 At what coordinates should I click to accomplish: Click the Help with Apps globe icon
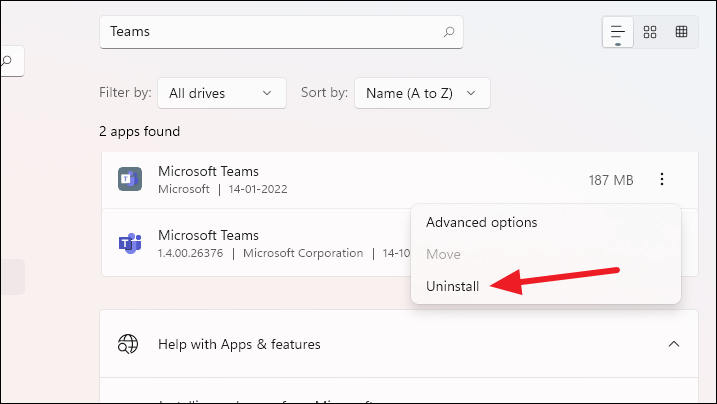pyautogui.click(x=128, y=344)
